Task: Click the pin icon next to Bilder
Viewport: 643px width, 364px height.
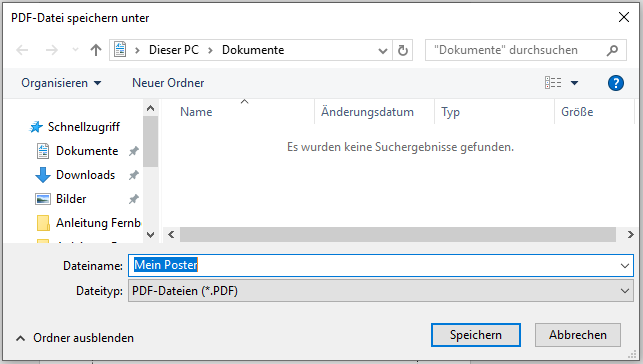Action: (x=133, y=199)
